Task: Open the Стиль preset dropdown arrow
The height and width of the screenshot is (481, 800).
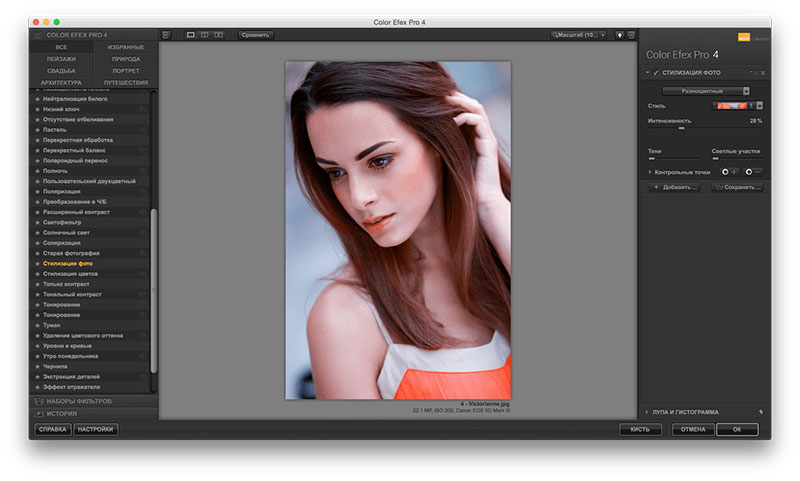Action: [x=760, y=106]
